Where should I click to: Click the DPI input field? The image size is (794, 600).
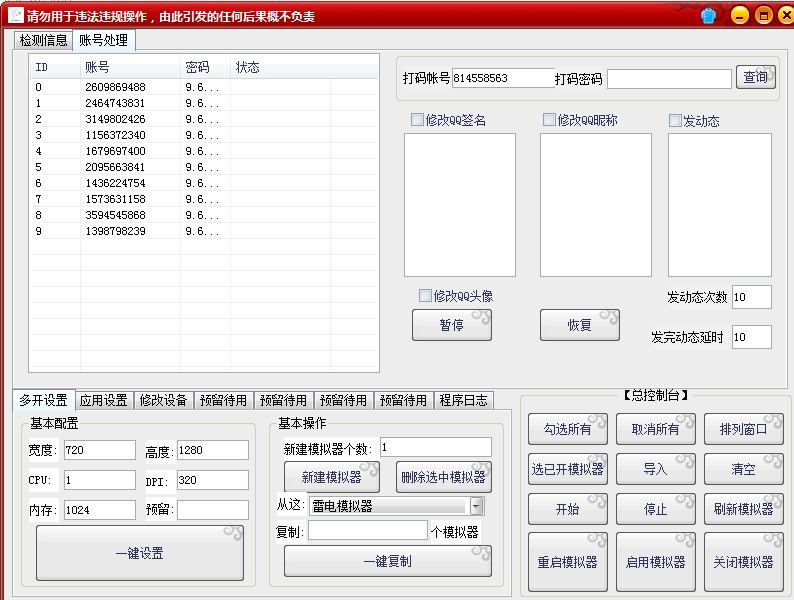(x=213, y=479)
